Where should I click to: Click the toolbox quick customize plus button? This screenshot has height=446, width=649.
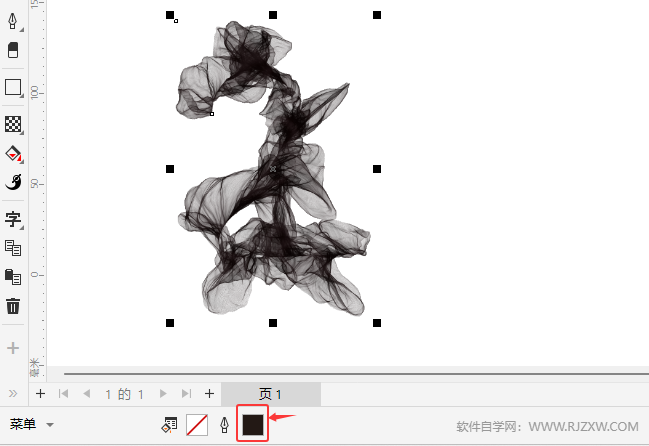(13, 348)
